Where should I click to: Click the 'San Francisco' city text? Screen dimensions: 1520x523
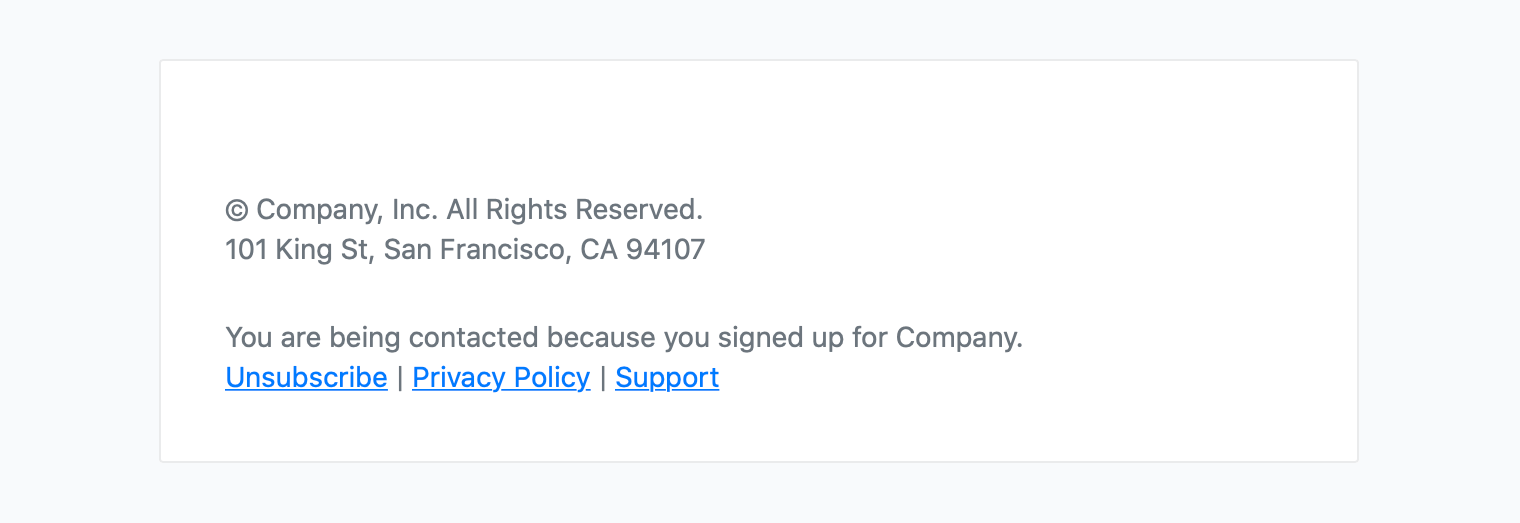click(x=474, y=249)
